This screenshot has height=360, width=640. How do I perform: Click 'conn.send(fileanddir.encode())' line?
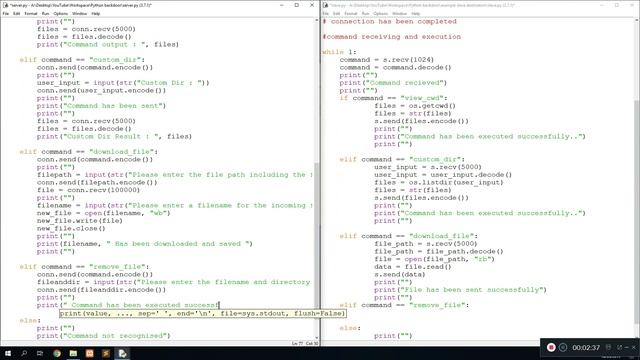pyautogui.click(x=101, y=290)
